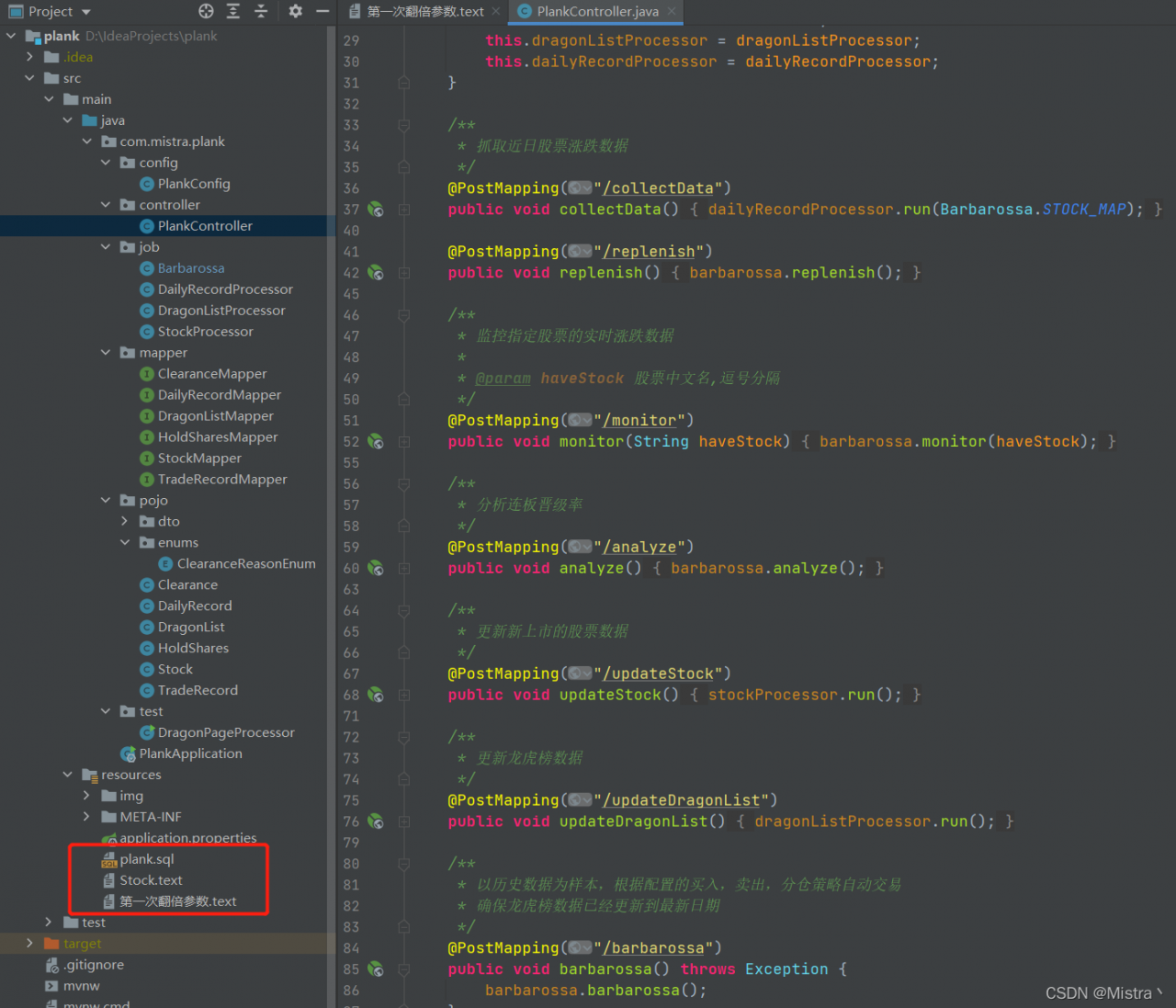
Task: Hide the Project panel with the minus icon
Action: pos(322,11)
